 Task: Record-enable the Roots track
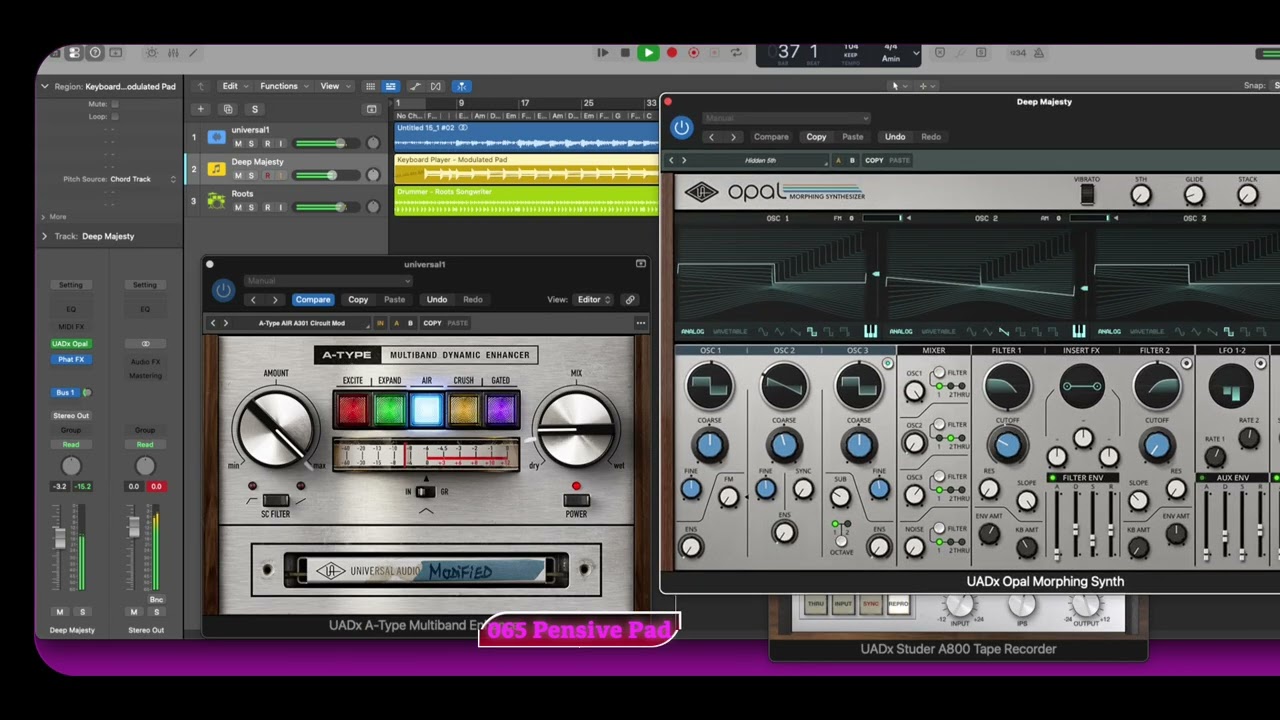click(266, 207)
